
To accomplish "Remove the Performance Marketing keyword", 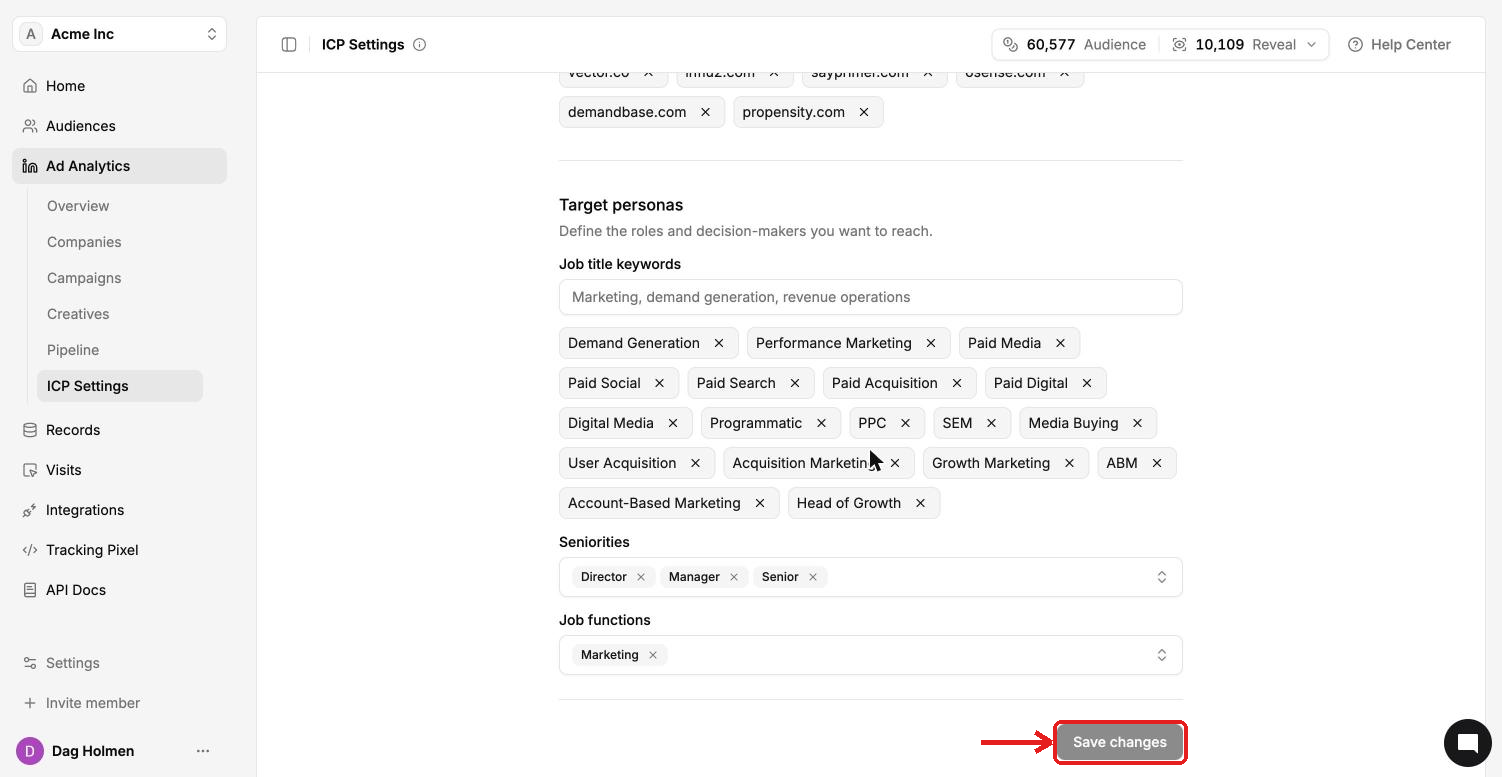I will pyautogui.click(x=931, y=343).
